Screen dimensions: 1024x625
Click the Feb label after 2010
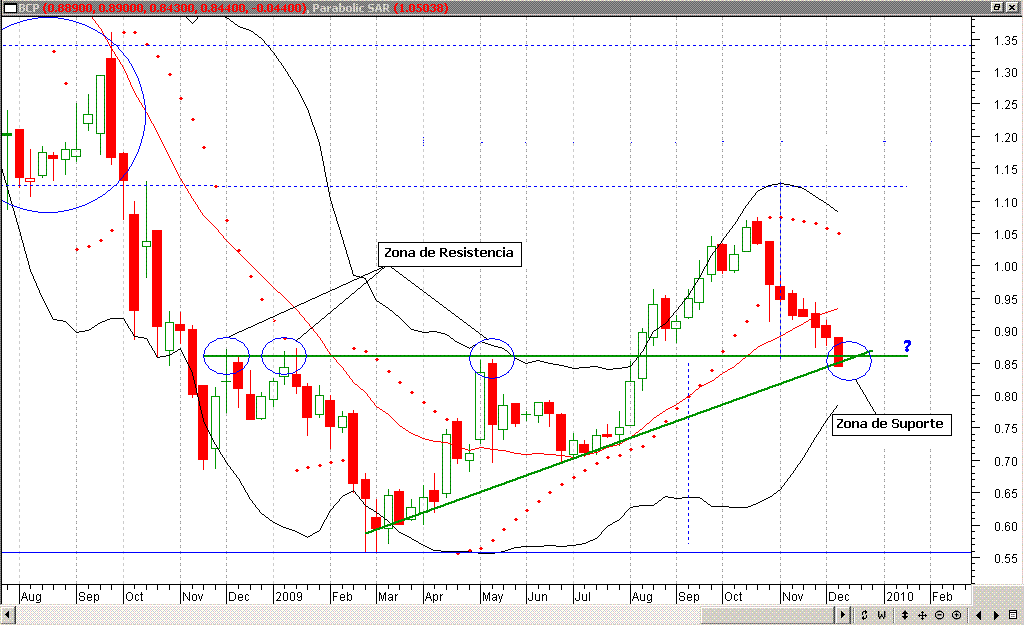coord(942,597)
